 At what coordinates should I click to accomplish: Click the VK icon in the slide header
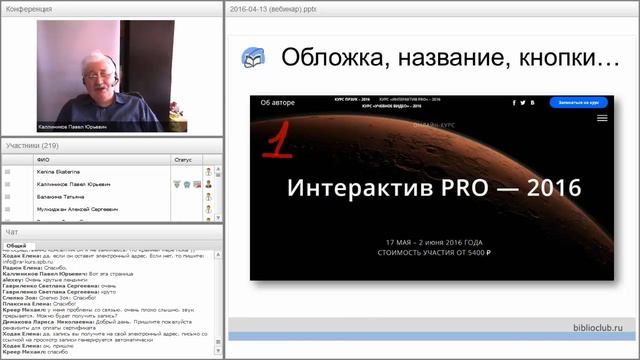point(532,103)
